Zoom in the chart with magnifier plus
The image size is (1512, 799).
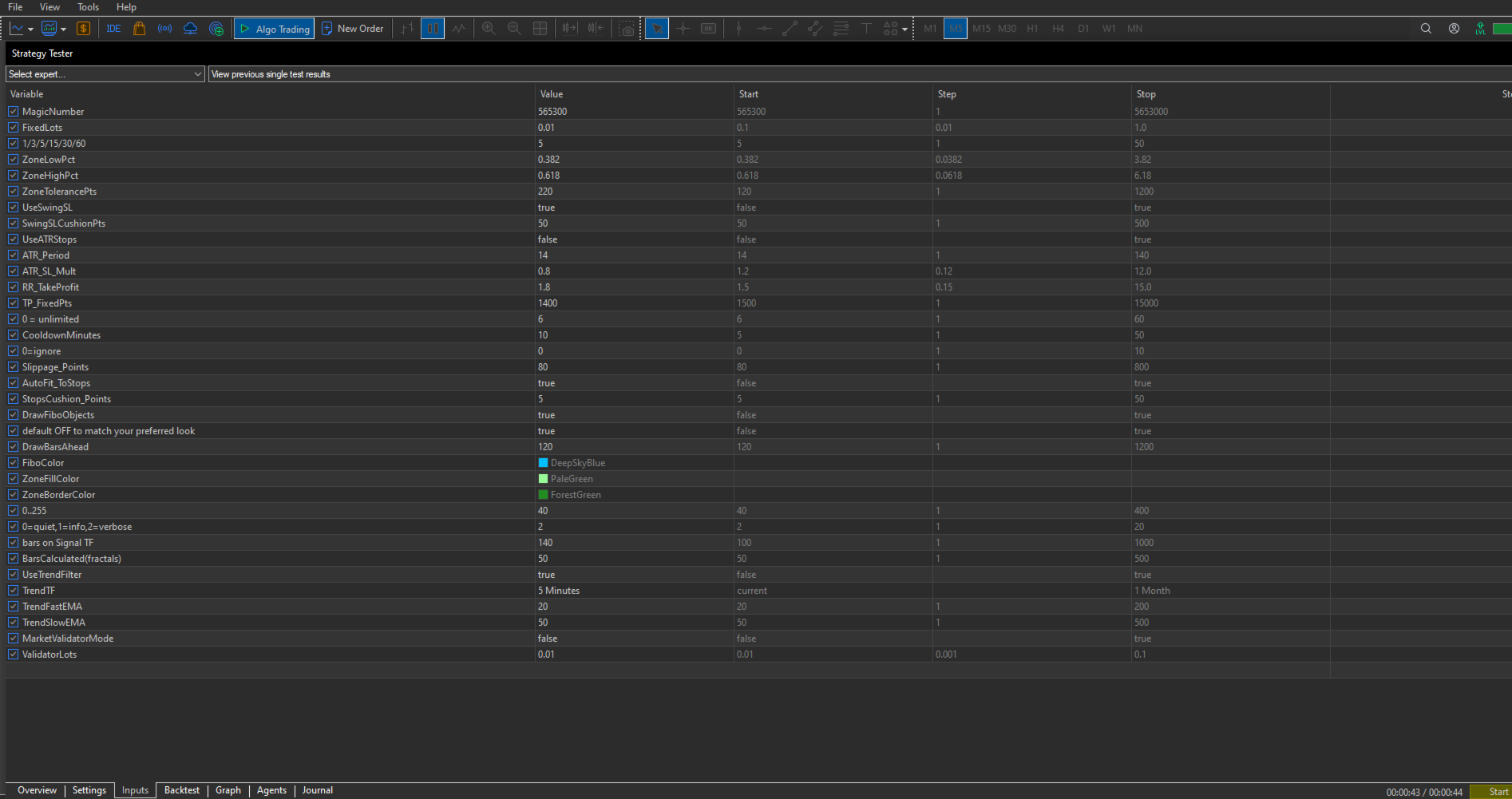[x=489, y=29]
